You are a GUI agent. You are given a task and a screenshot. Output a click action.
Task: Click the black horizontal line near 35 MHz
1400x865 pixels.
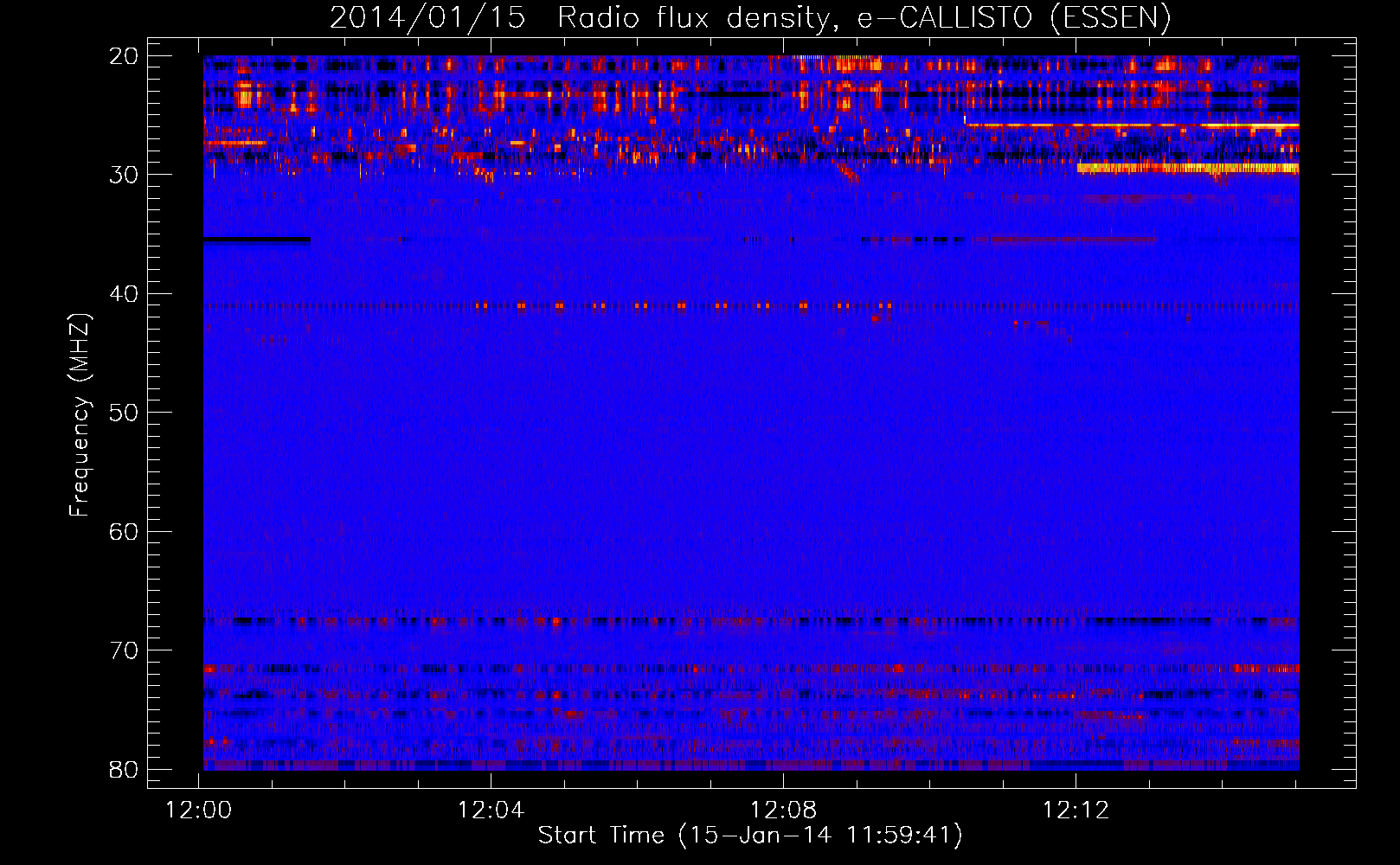(257, 240)
